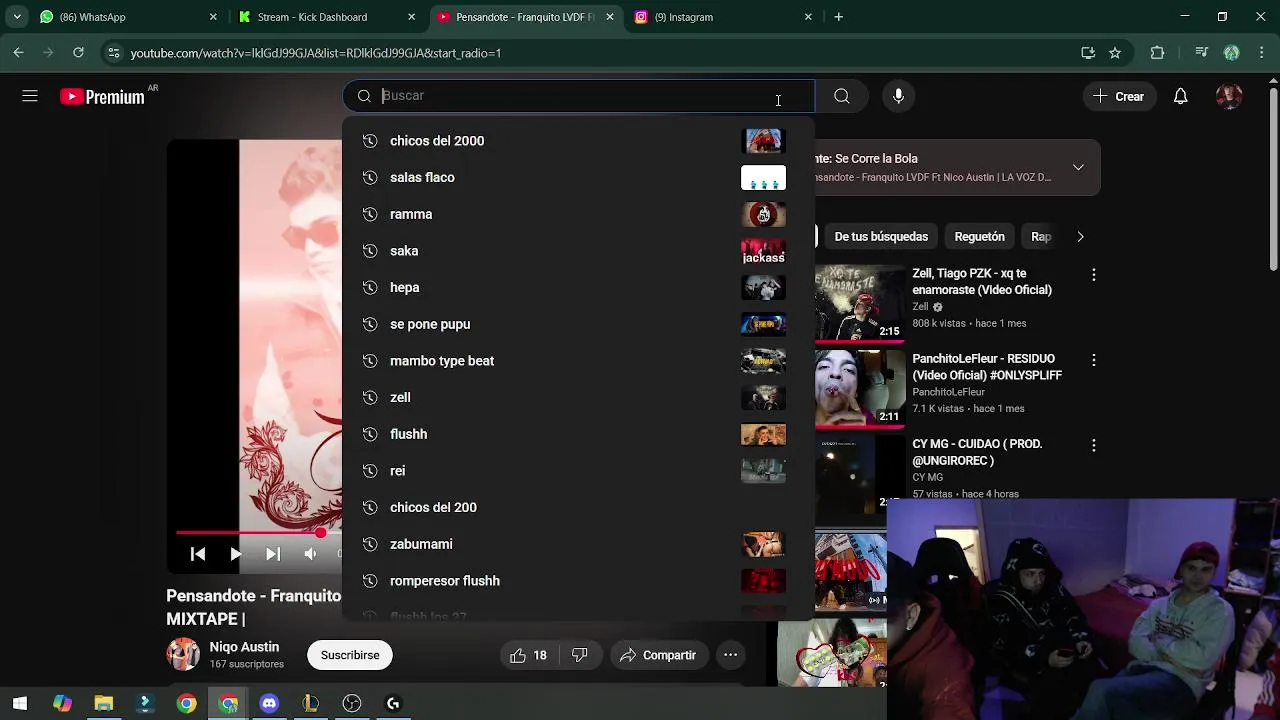
Task: Open Chrome three-dot menu
Action: tap(1262, 53)
